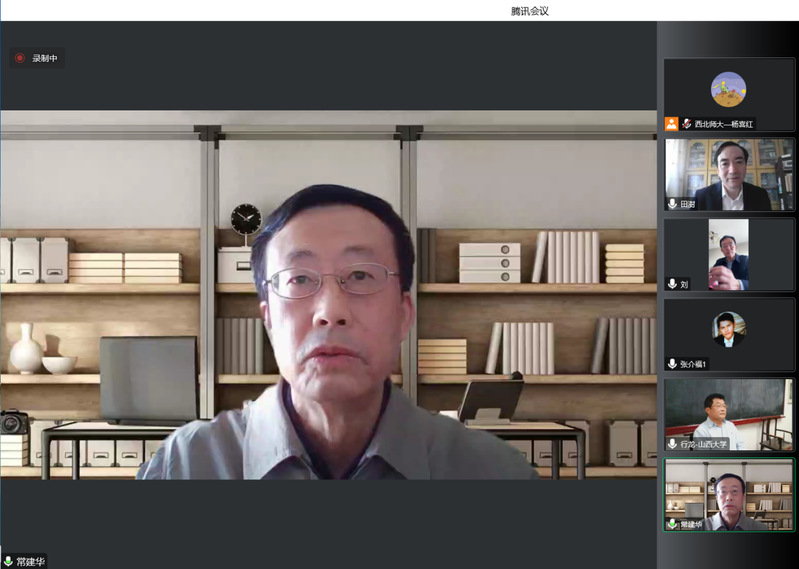Click the microphone icon beside 行龙-山西大学
The height and width of the screenshot is (569, 799).
pyautogui.click(x=672, y=444)
